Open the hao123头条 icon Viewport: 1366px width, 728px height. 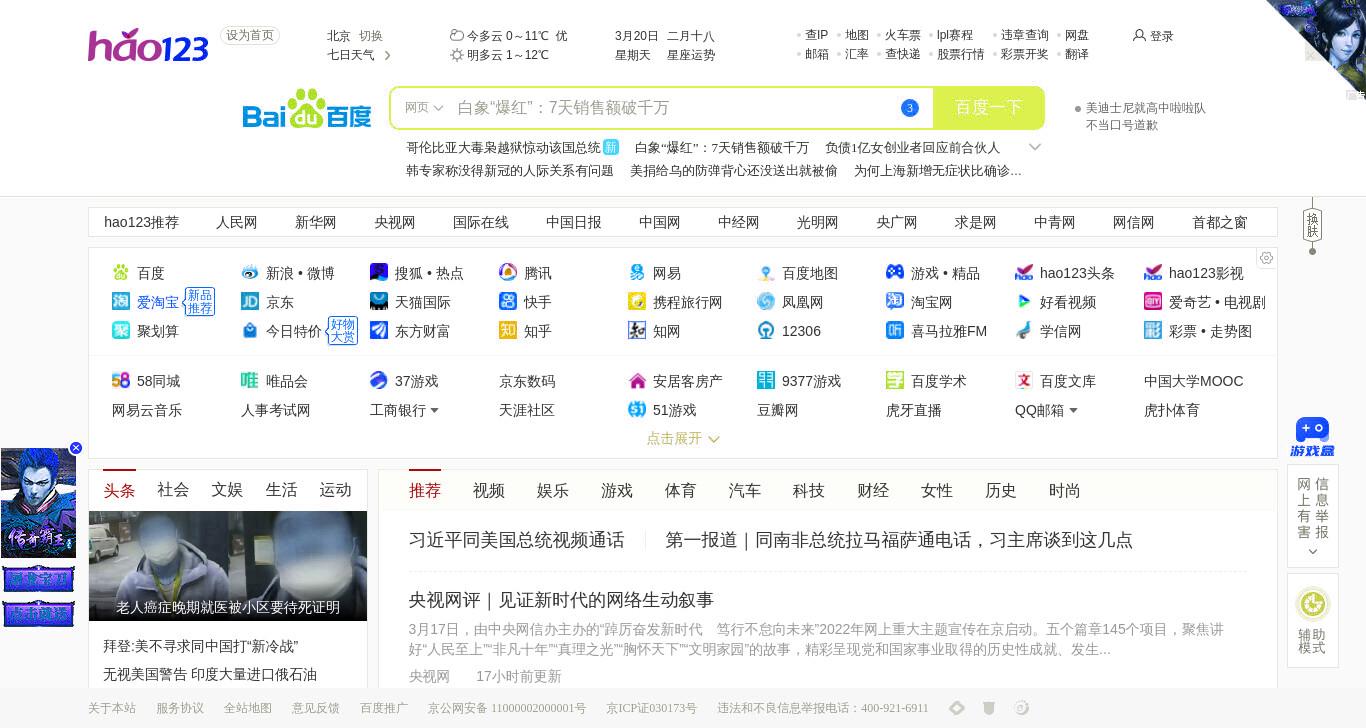click(x=1024, y=272)
